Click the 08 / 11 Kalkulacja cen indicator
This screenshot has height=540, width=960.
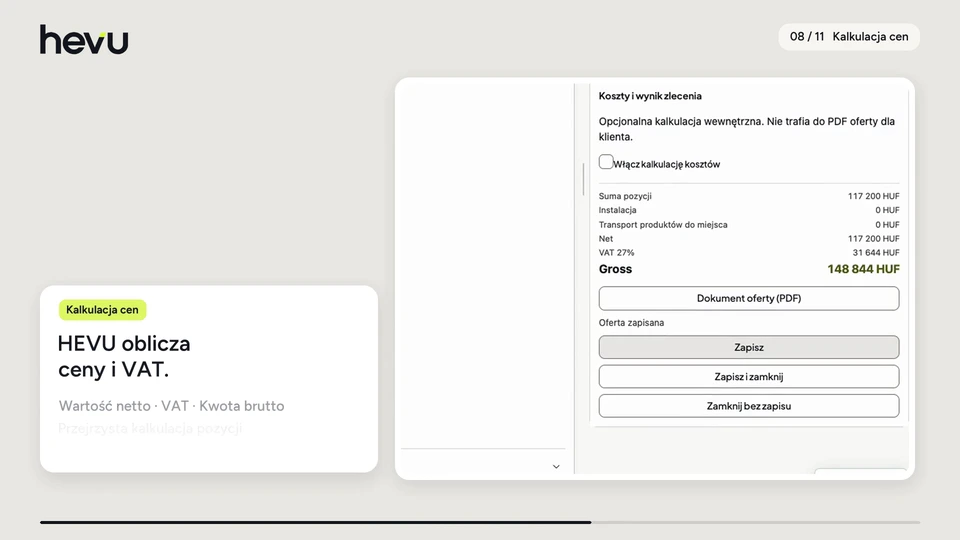point(849,37)
